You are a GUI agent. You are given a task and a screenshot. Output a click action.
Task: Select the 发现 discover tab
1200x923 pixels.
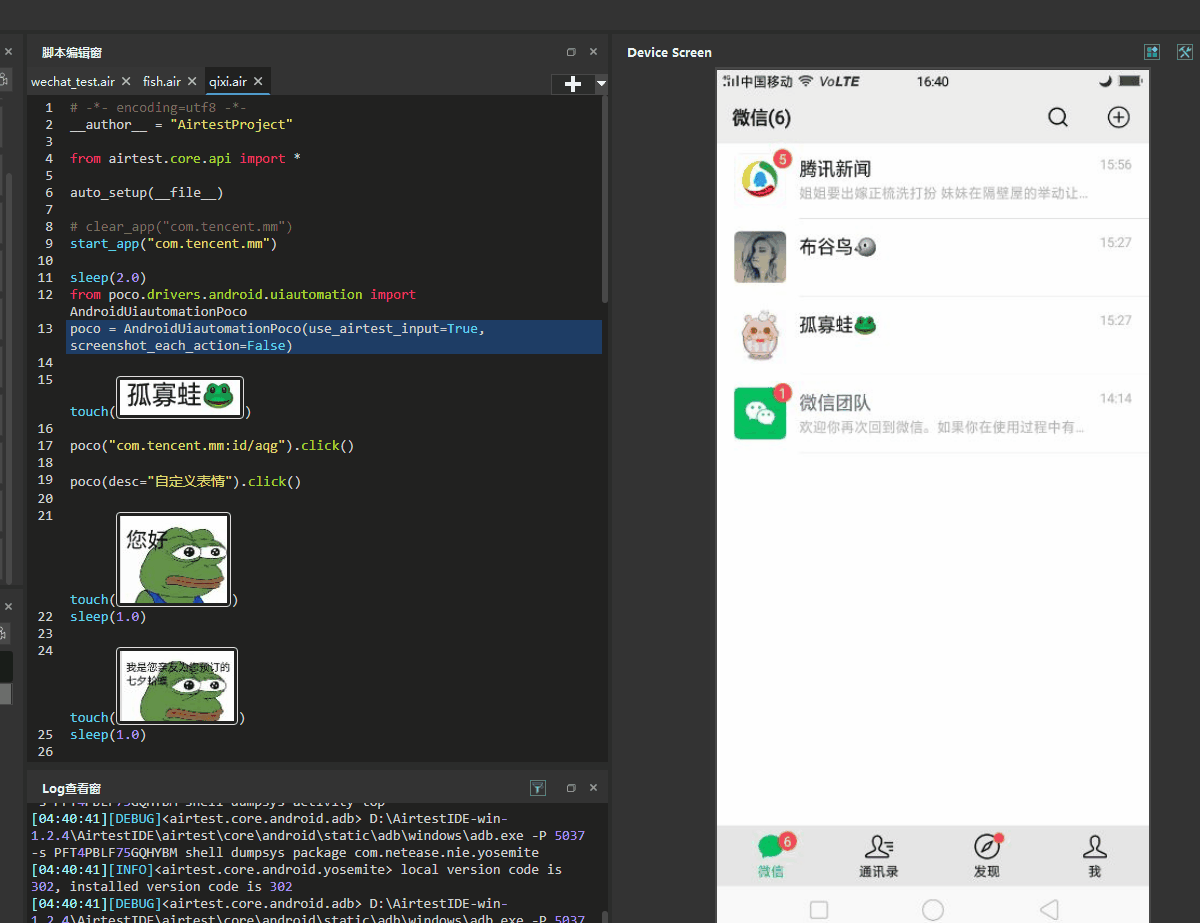click(x=987, y=856)
